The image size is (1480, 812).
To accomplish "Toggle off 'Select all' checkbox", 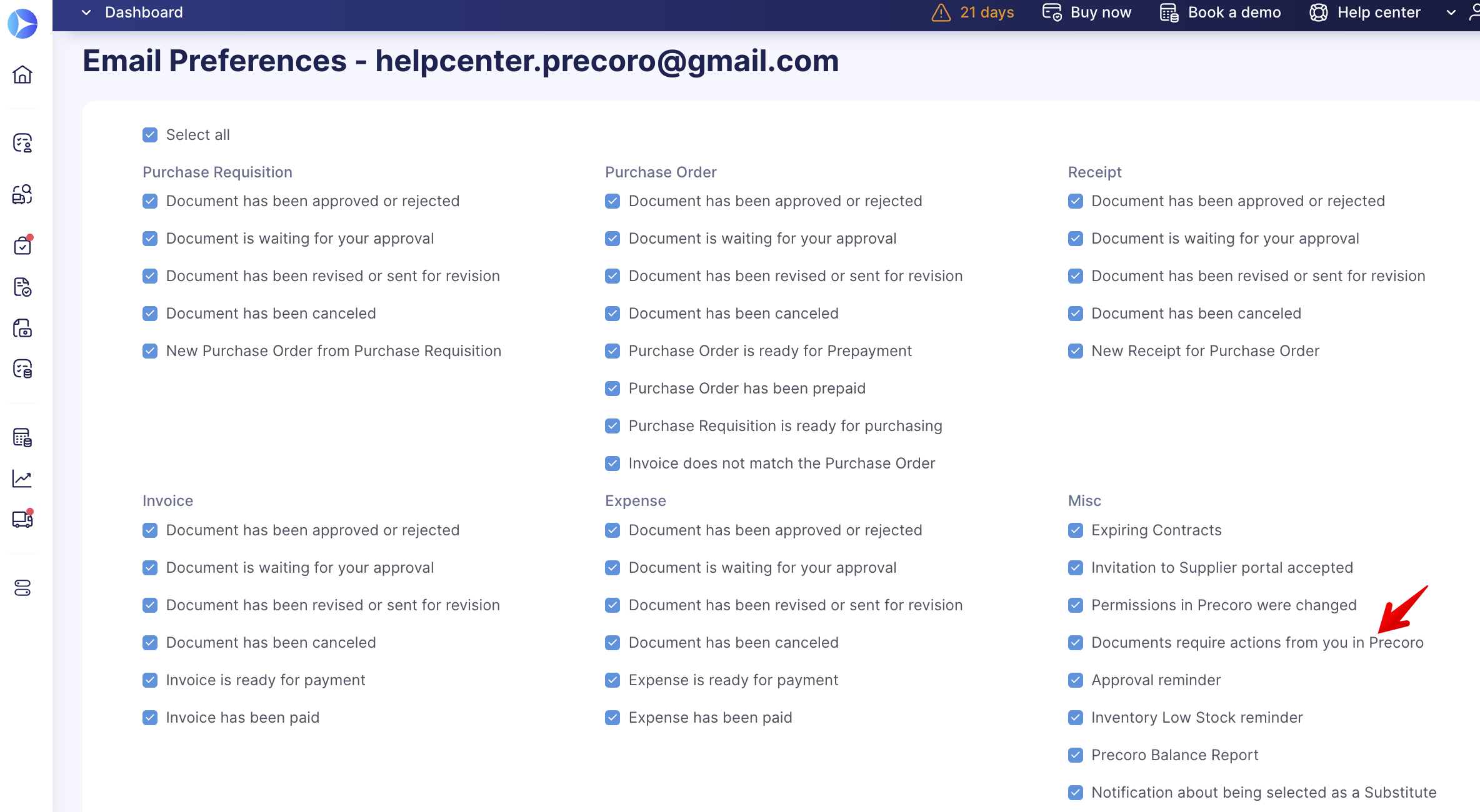I will [150, 134].
